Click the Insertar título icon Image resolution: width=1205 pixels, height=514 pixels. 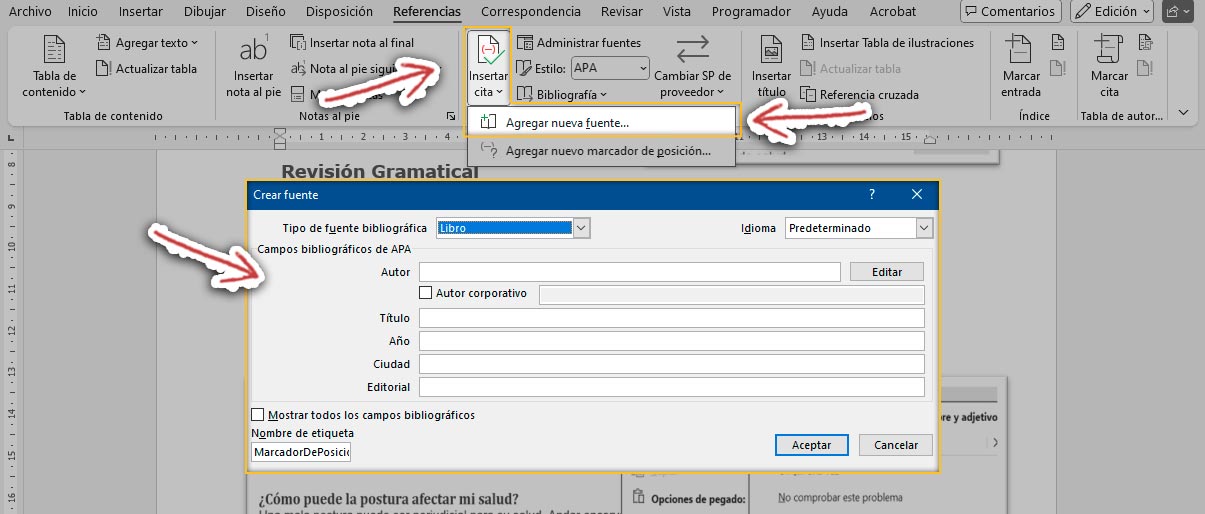pyautogui.click(x=771, y=51)
